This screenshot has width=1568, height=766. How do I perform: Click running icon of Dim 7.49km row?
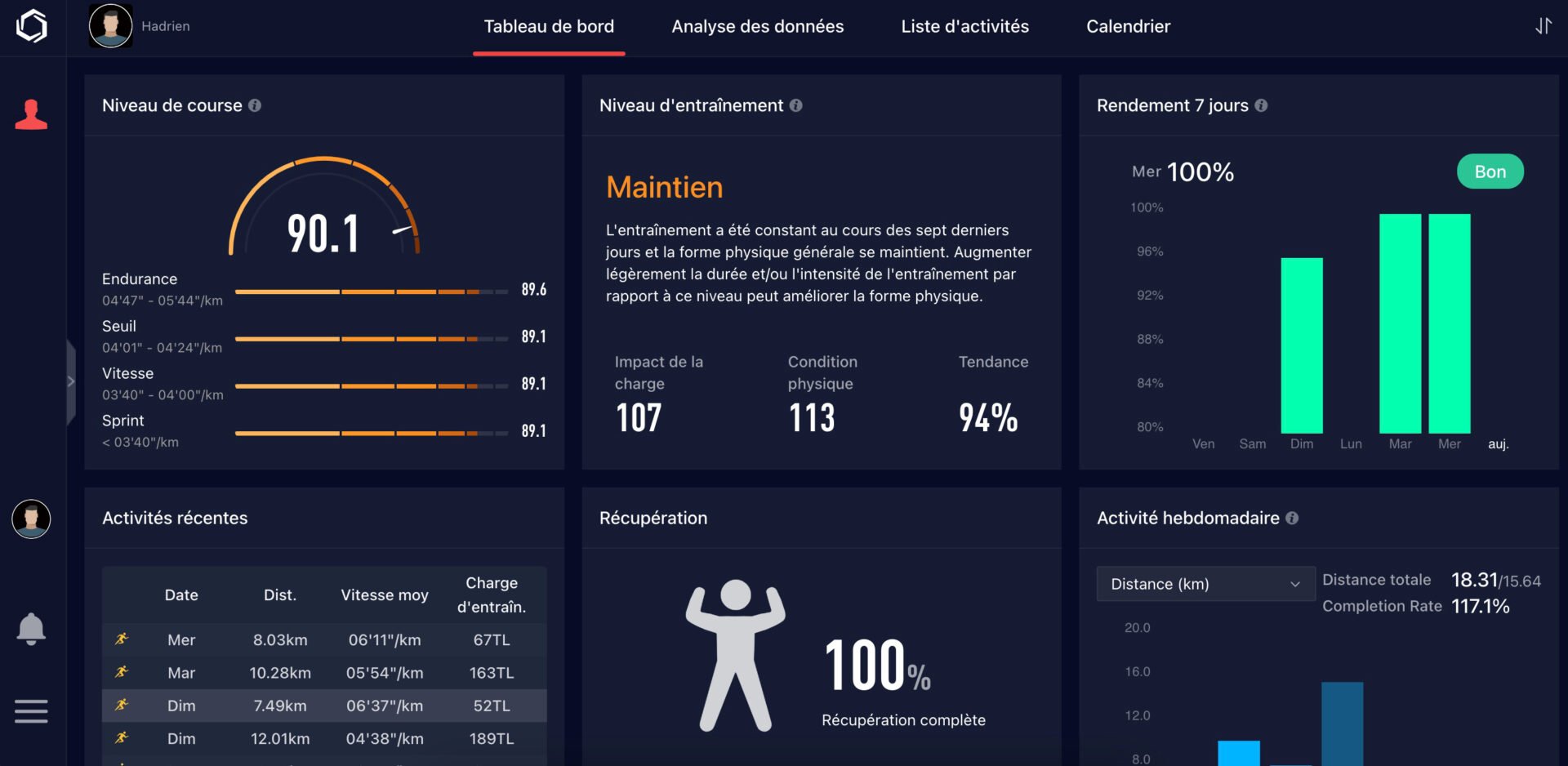pyautogui.click(x=122, y=705)
